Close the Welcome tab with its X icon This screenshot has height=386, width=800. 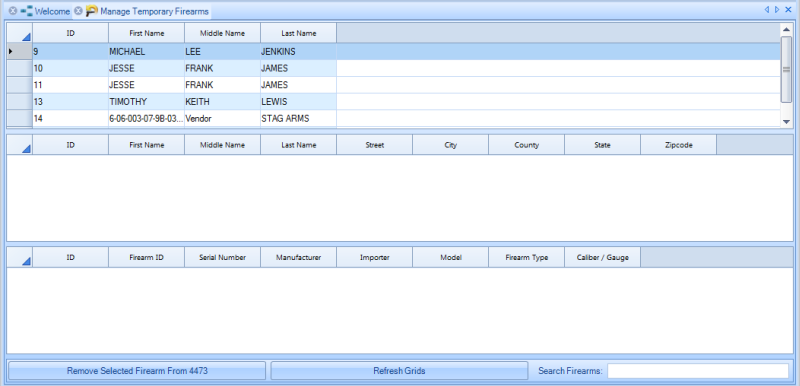[x=13, y=10]
